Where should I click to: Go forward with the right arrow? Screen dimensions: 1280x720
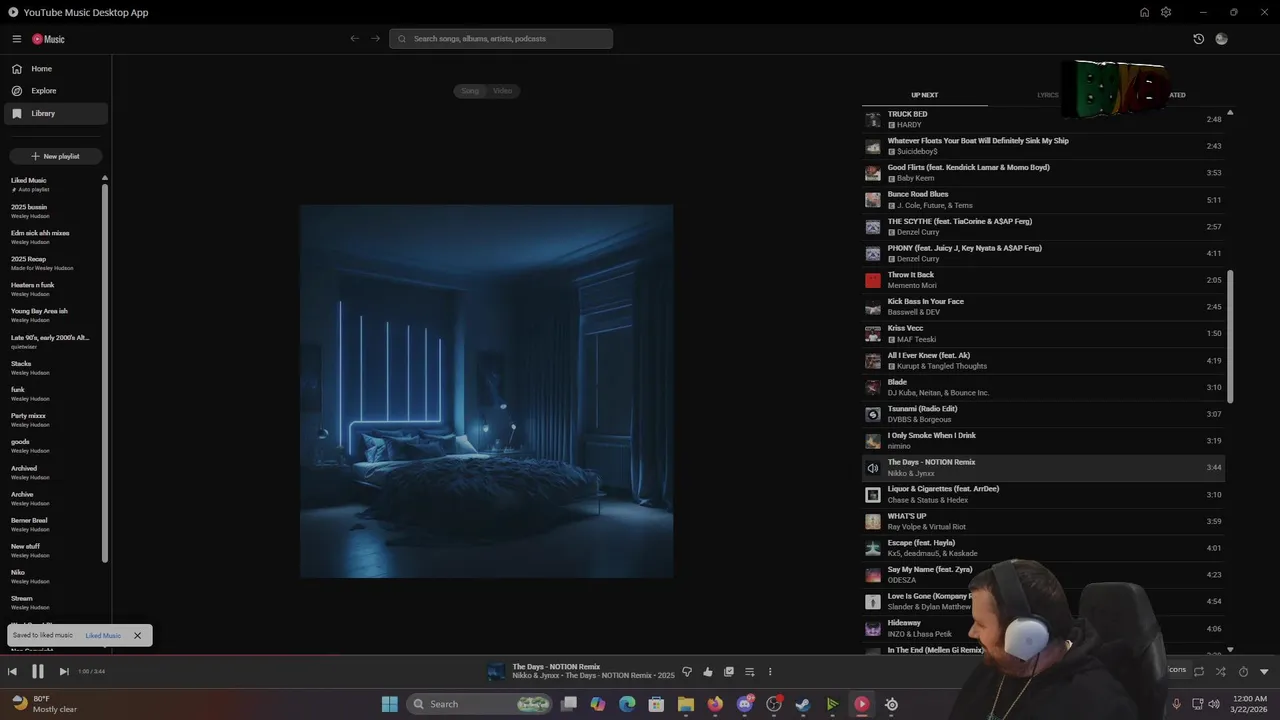tap(376, 39)
